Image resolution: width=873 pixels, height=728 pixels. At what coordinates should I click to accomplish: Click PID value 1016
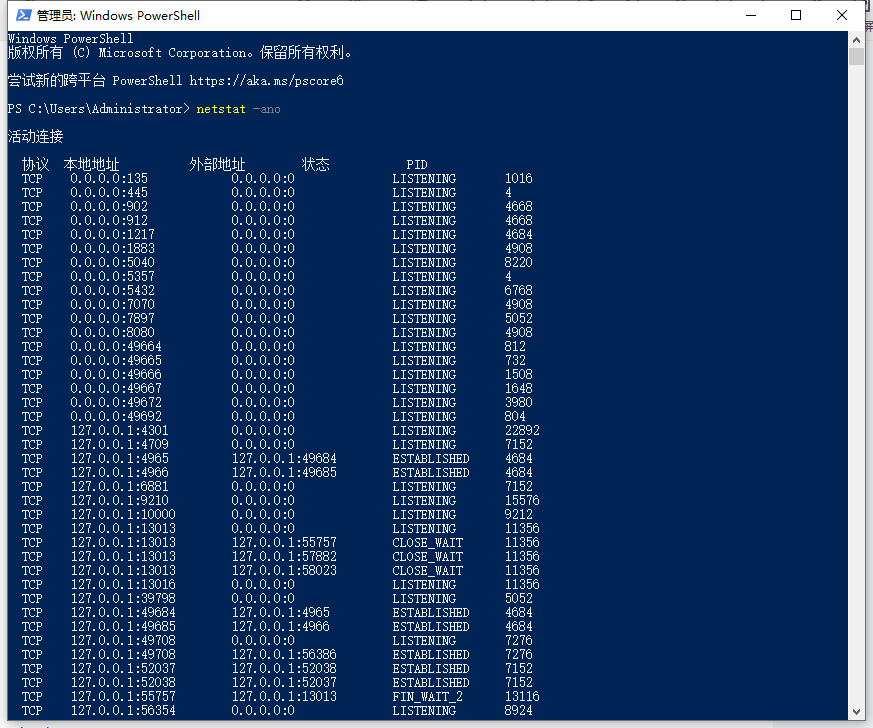(x=518, y=179)
